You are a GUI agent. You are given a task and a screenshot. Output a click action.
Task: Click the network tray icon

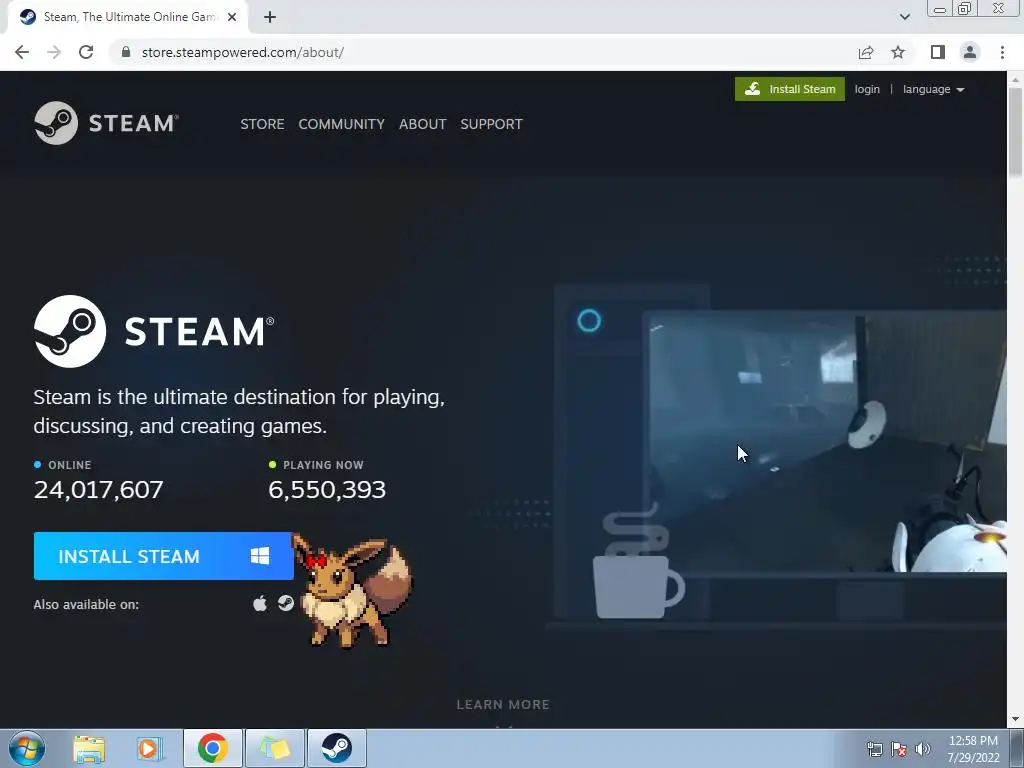(x=874, y=749)
